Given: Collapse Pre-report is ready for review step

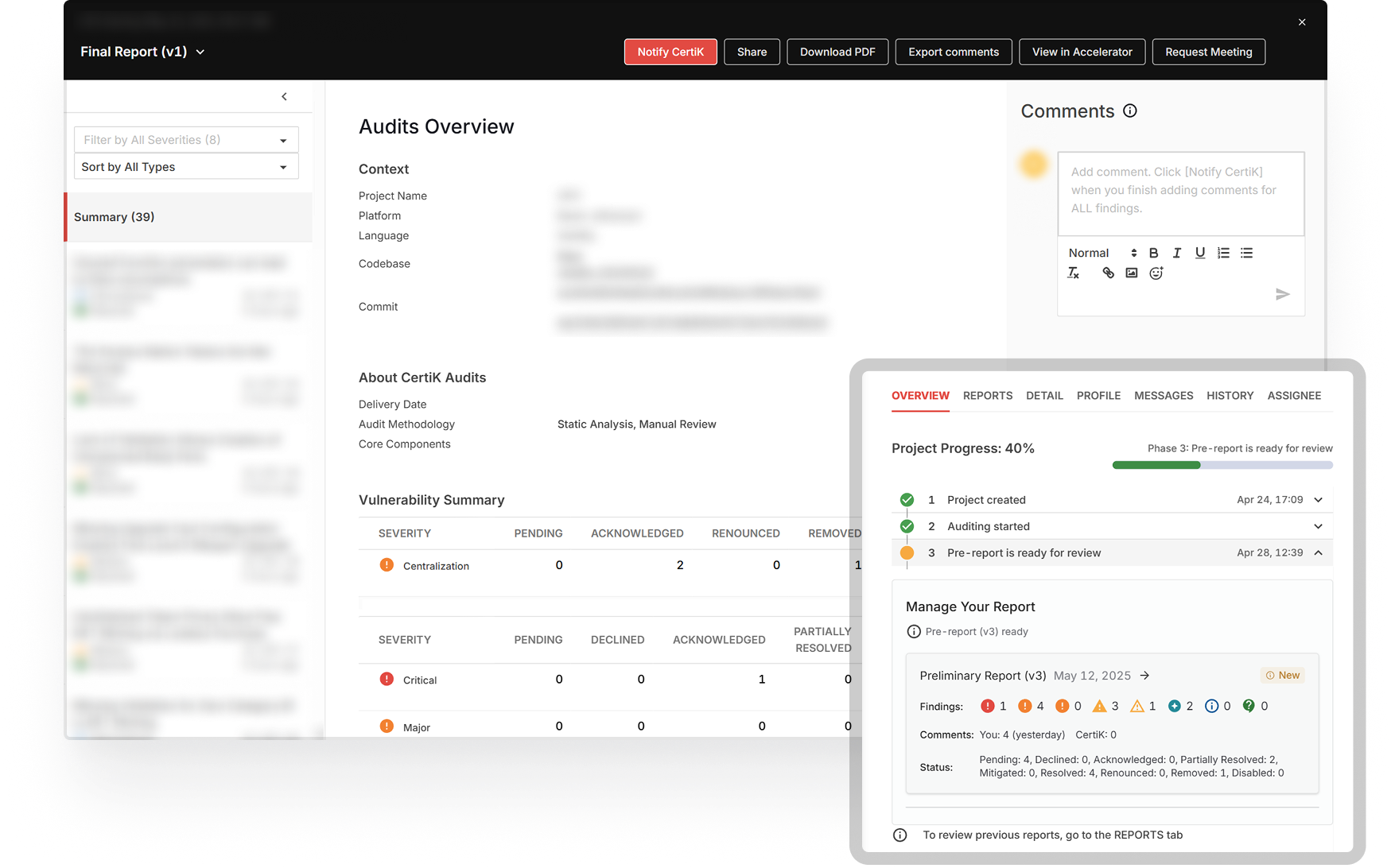Looking at the screenshot, I should pos(1318,553).
